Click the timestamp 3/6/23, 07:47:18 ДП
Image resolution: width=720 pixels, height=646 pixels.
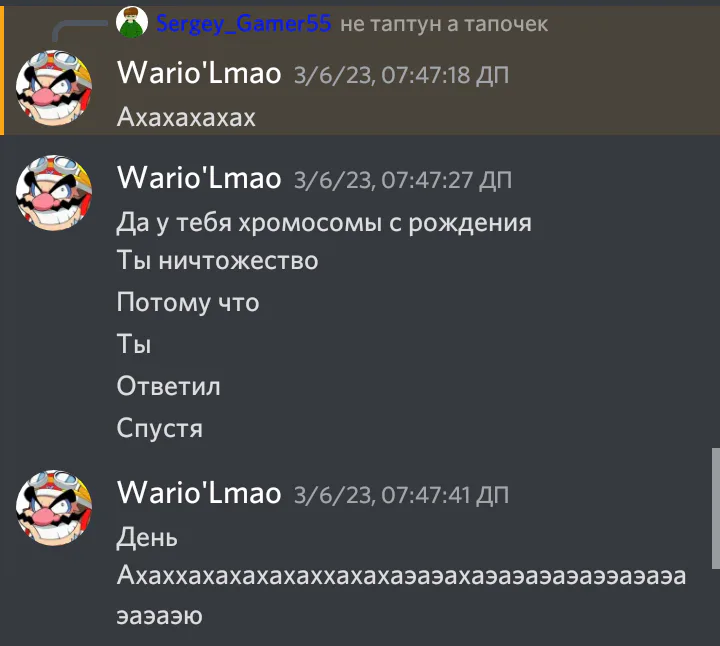coord(401,75)
